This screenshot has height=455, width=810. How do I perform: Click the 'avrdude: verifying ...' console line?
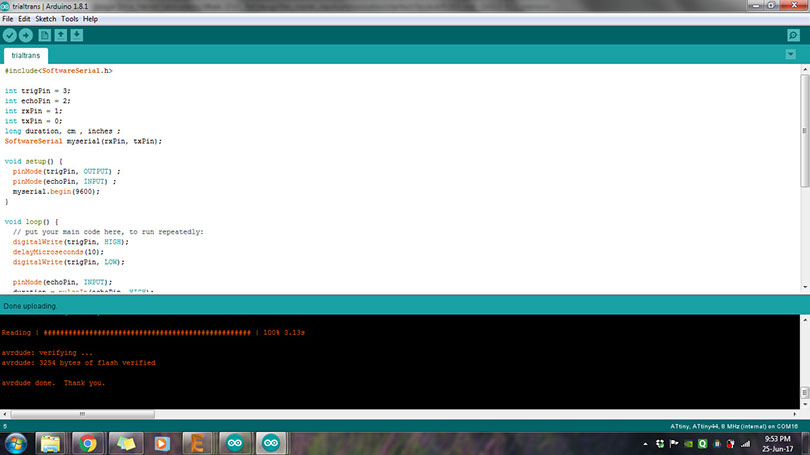pos(47,353)
